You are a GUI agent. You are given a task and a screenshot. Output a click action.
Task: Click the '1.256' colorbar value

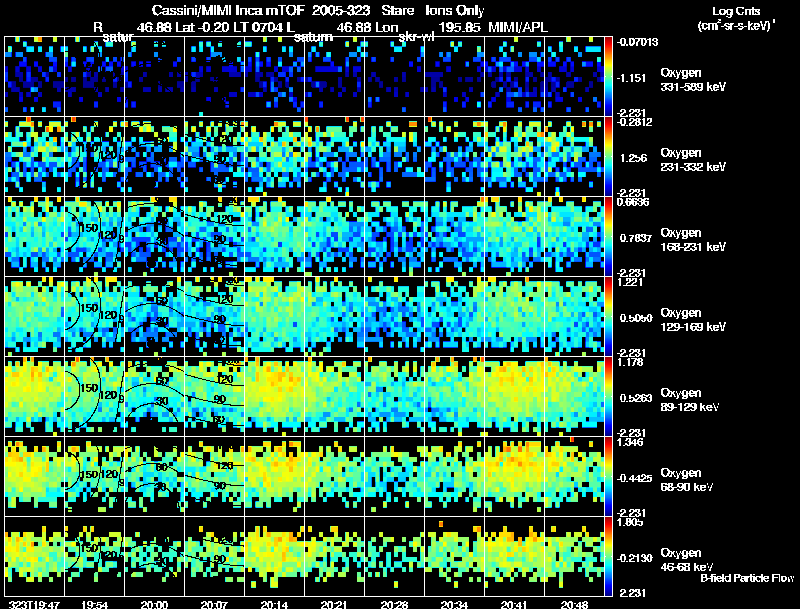tap(633, 158)
